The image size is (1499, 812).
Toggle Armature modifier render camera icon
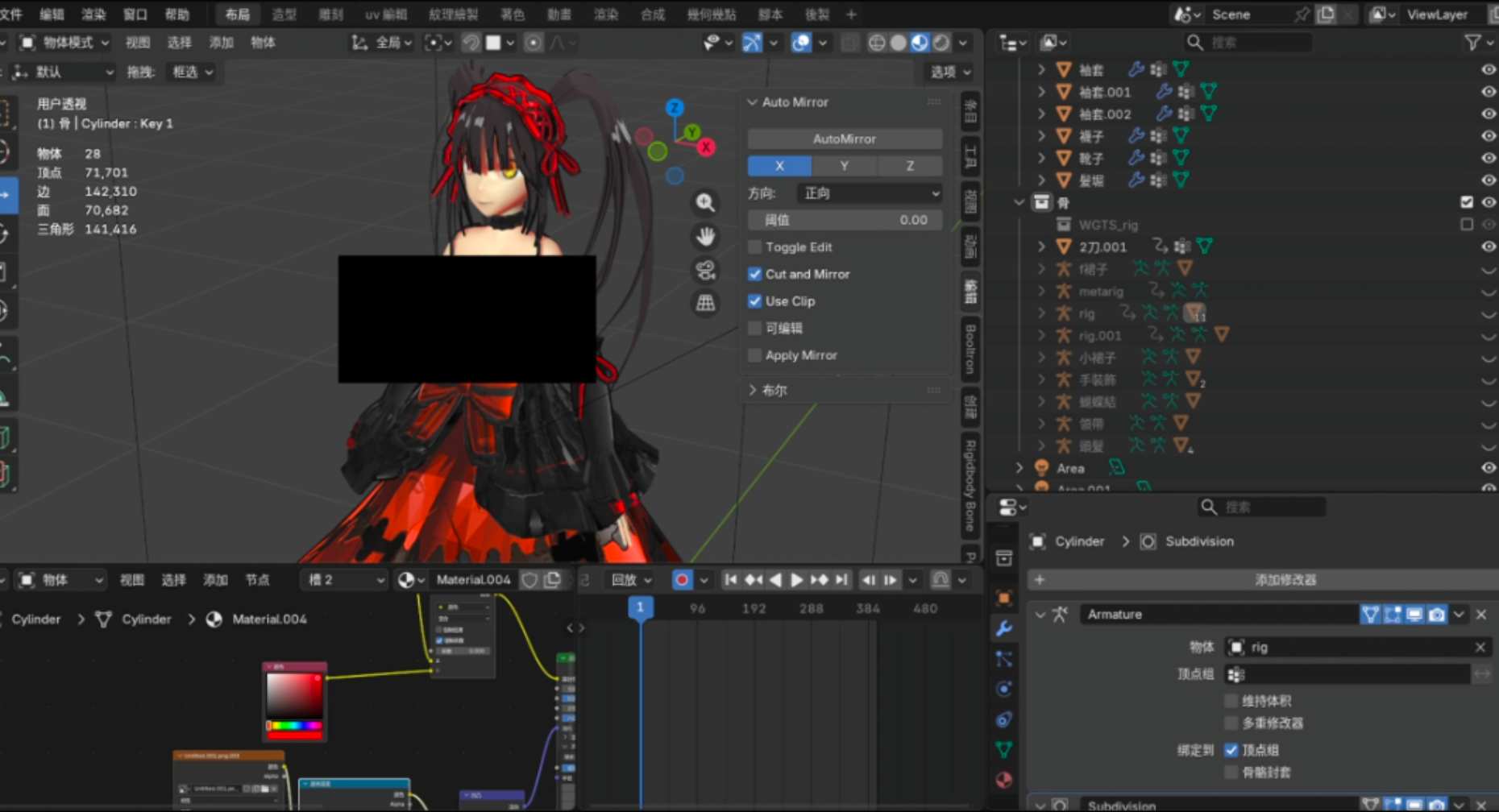click(x=1436, y=615)
